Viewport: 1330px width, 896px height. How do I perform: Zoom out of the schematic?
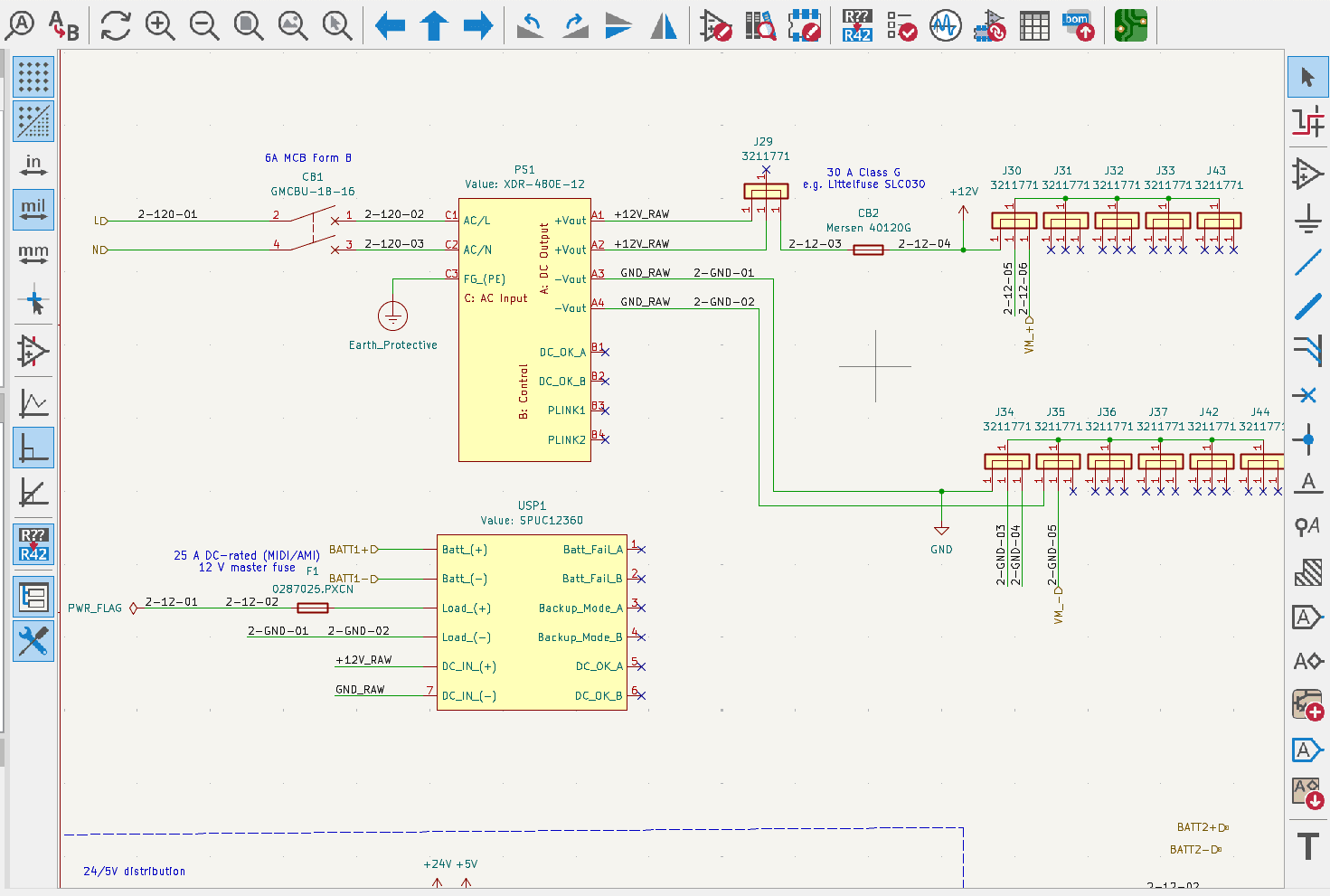pyautogui.click(x=204, y=25)
